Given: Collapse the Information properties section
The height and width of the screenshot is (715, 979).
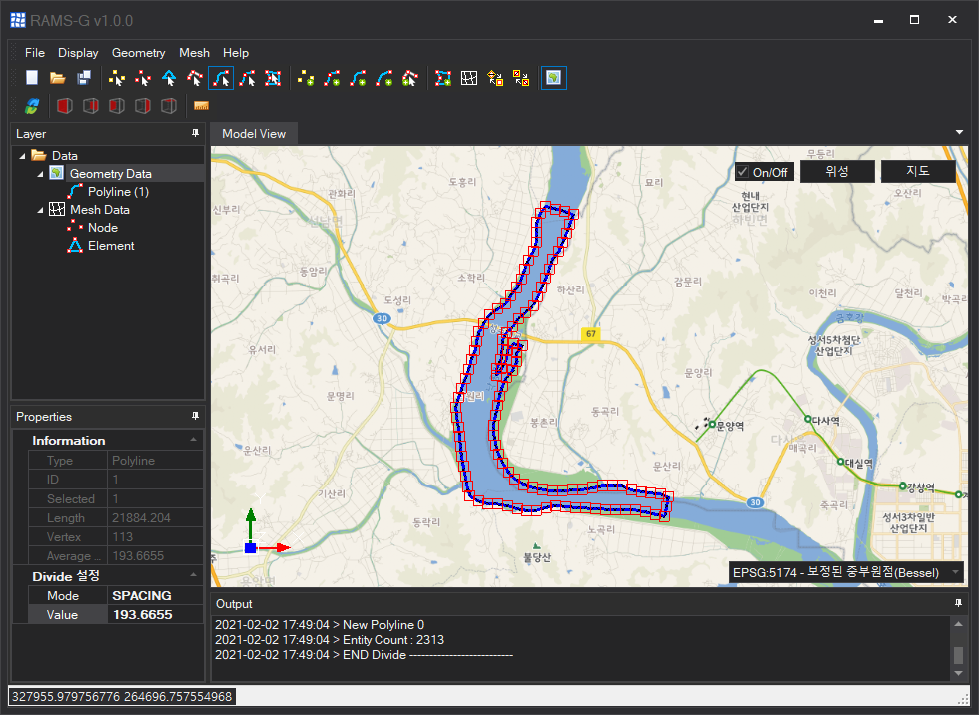Looking at the screenshot, I should (x=192, y=440).
